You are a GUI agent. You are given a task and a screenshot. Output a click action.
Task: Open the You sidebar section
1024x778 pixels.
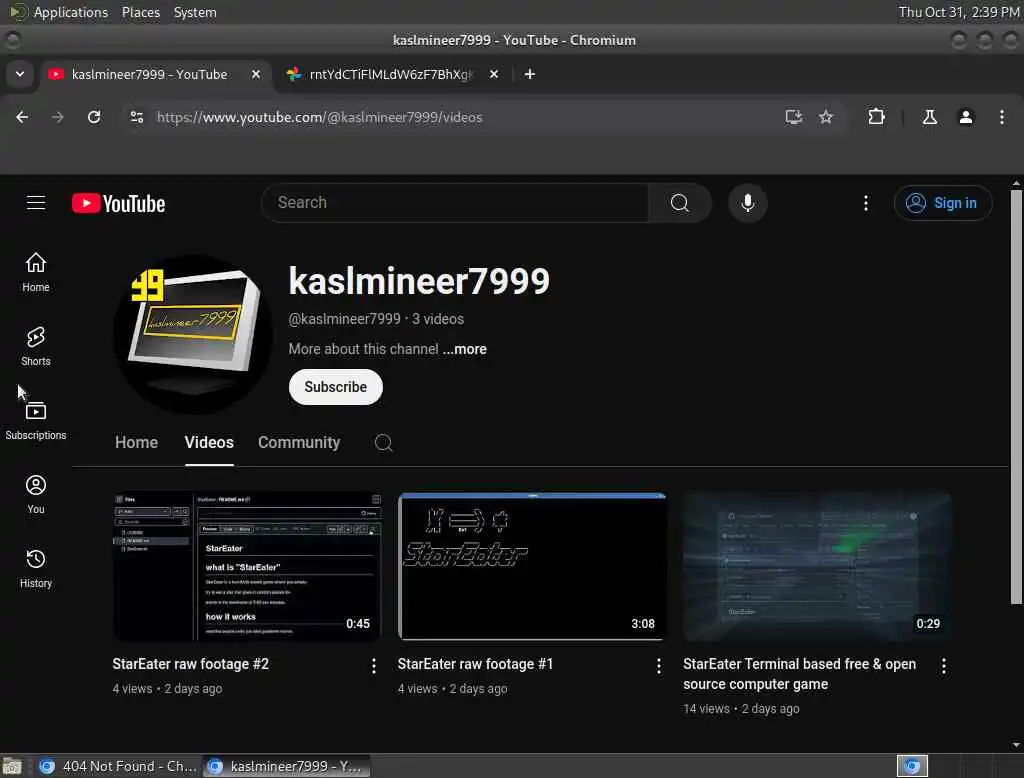36,494
